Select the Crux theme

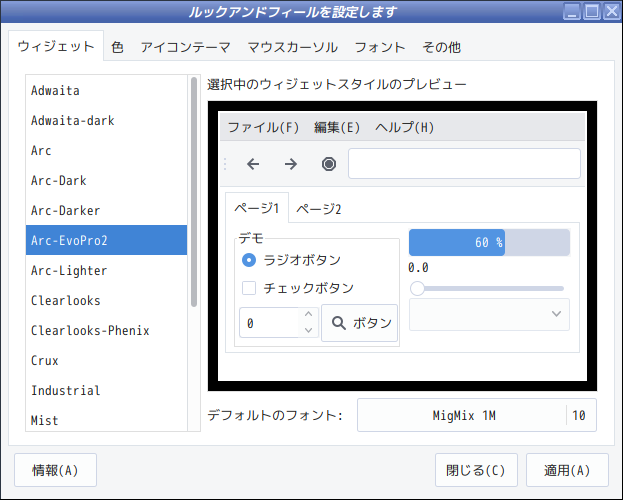point(106,360)
